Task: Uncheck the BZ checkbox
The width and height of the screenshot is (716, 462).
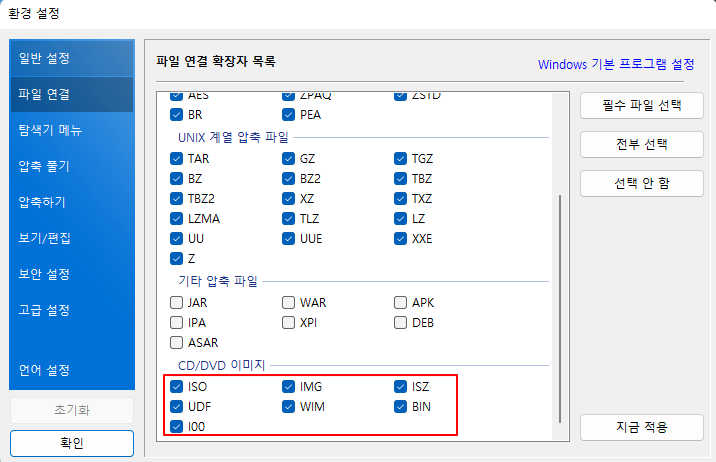Action: coord(176,178)
